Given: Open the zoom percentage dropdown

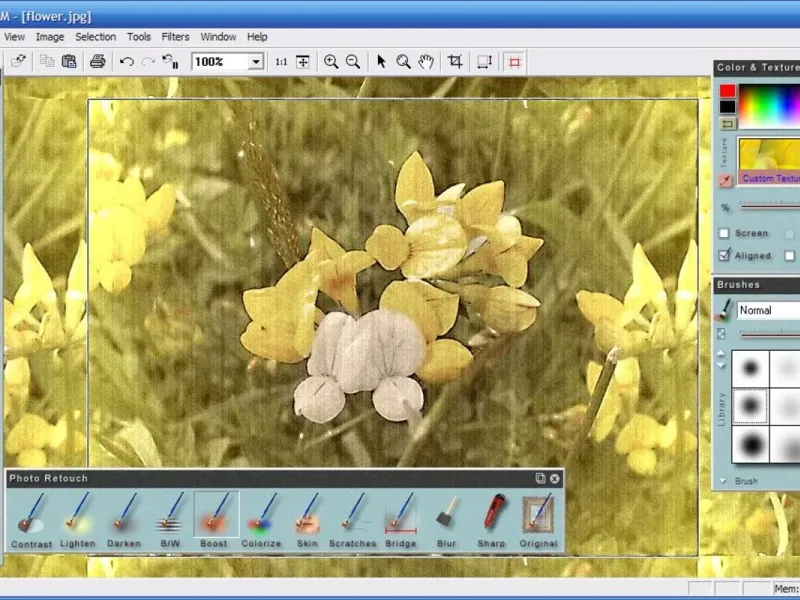Looking at the screenshot, I should click(256, 62).
